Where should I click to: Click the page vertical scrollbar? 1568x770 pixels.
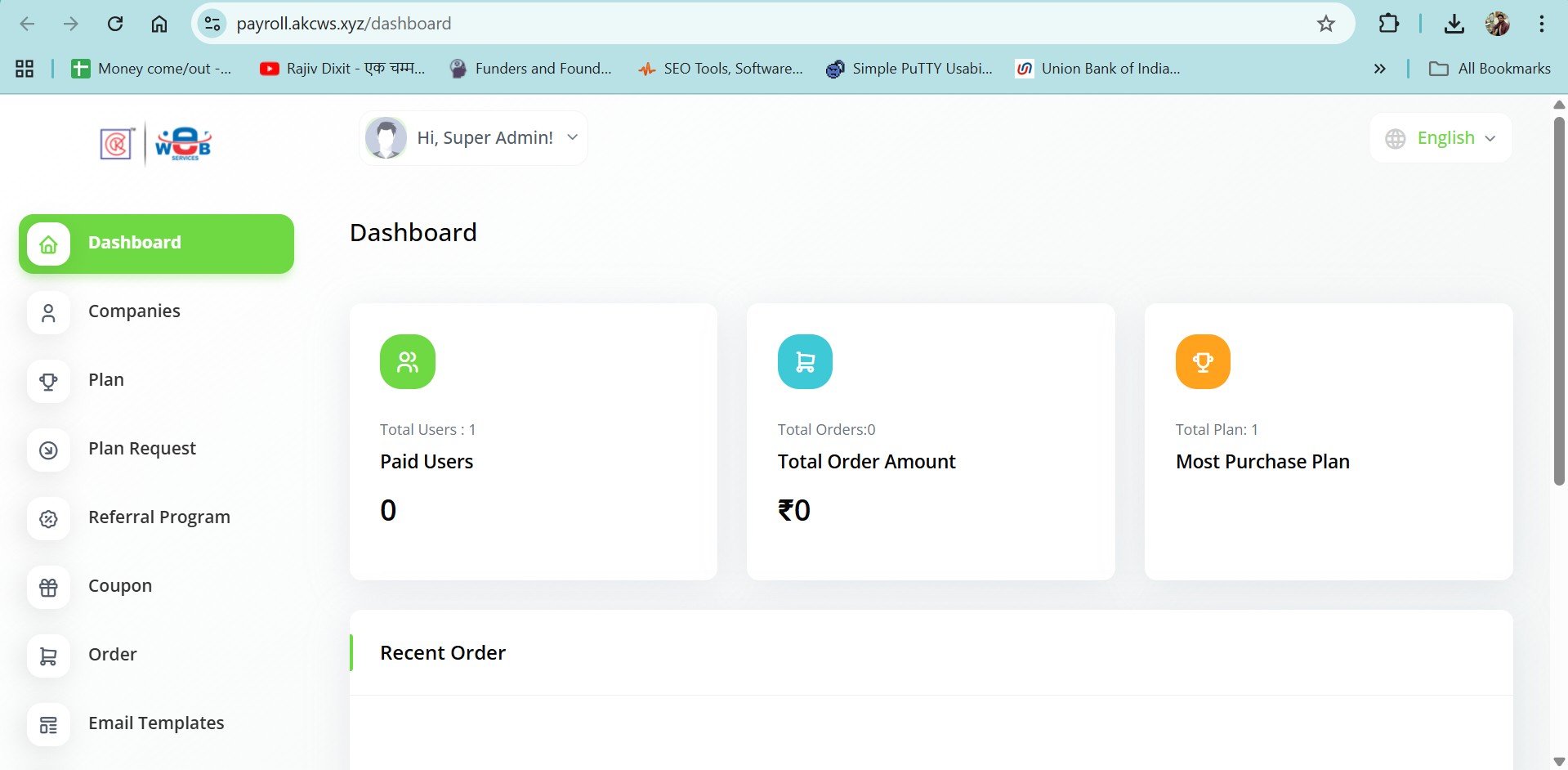pos(1558,301)
